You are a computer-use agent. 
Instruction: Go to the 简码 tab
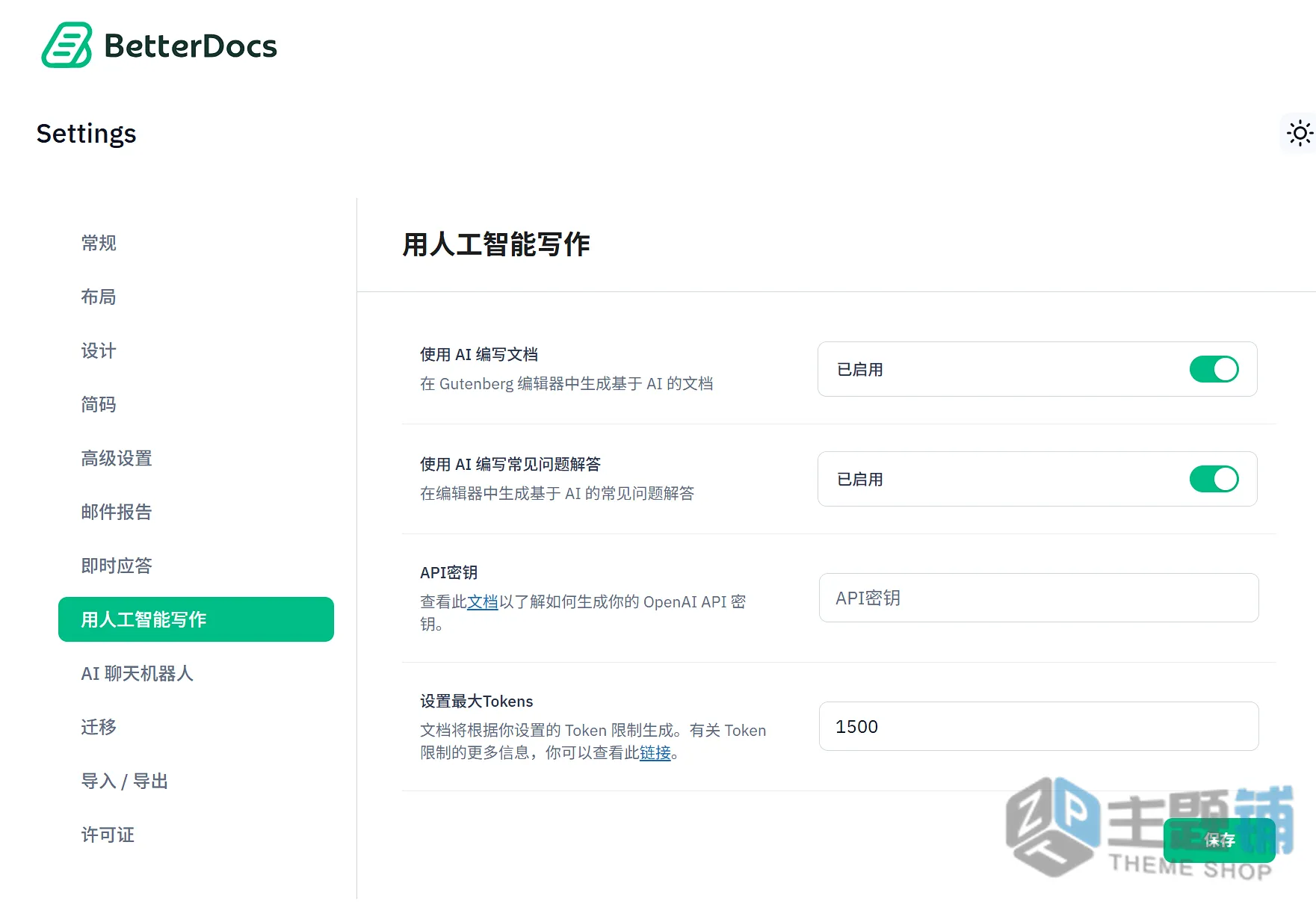pos(99,404)
